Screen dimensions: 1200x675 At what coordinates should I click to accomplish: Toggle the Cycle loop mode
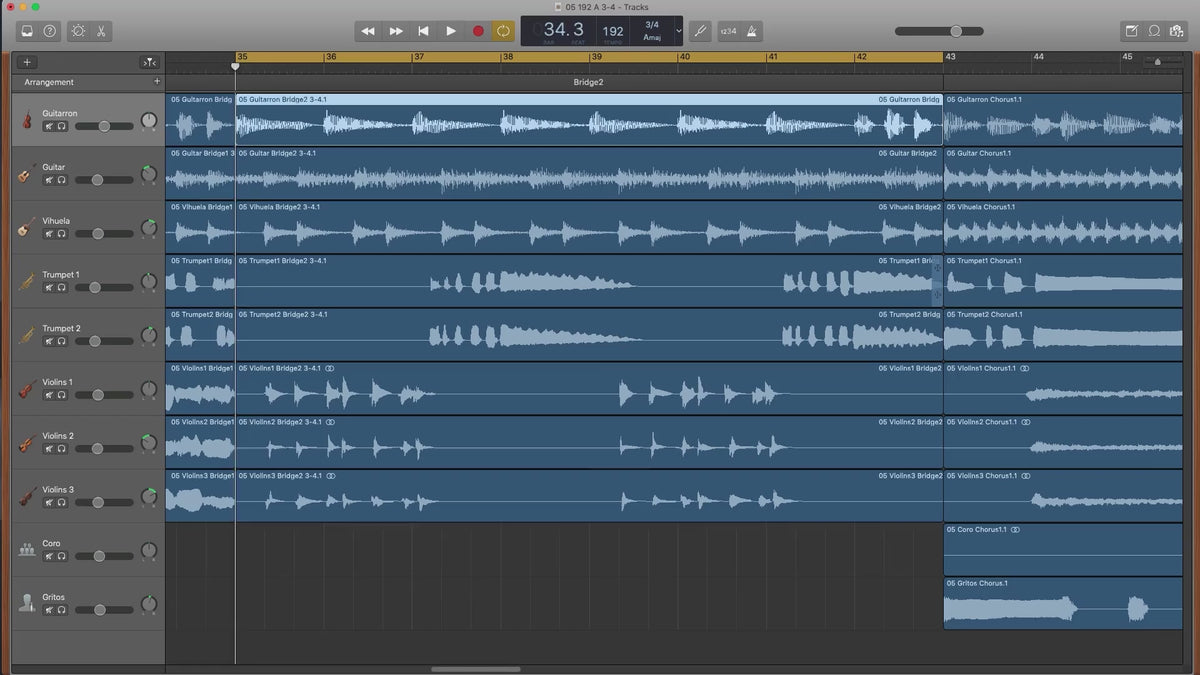point(503,31)
